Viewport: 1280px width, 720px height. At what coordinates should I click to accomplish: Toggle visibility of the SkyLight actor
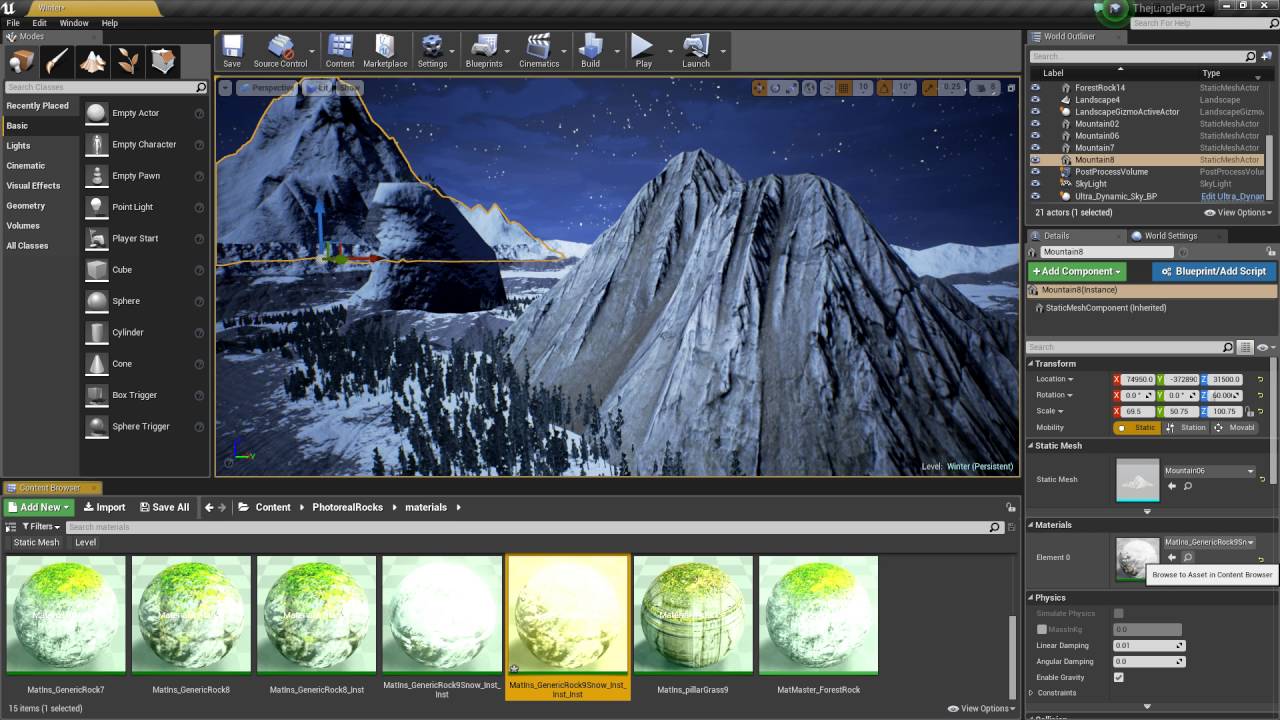click(1035, 184)
